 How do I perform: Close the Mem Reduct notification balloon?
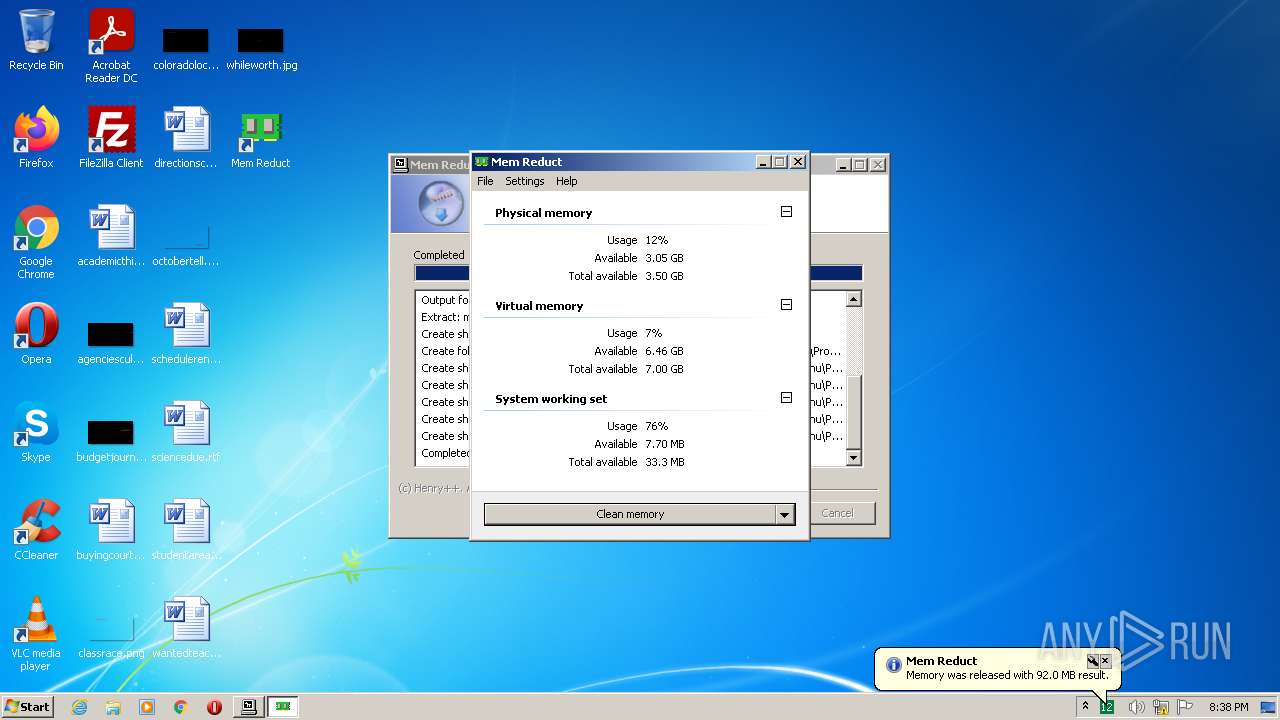[x=1105, y=661]
